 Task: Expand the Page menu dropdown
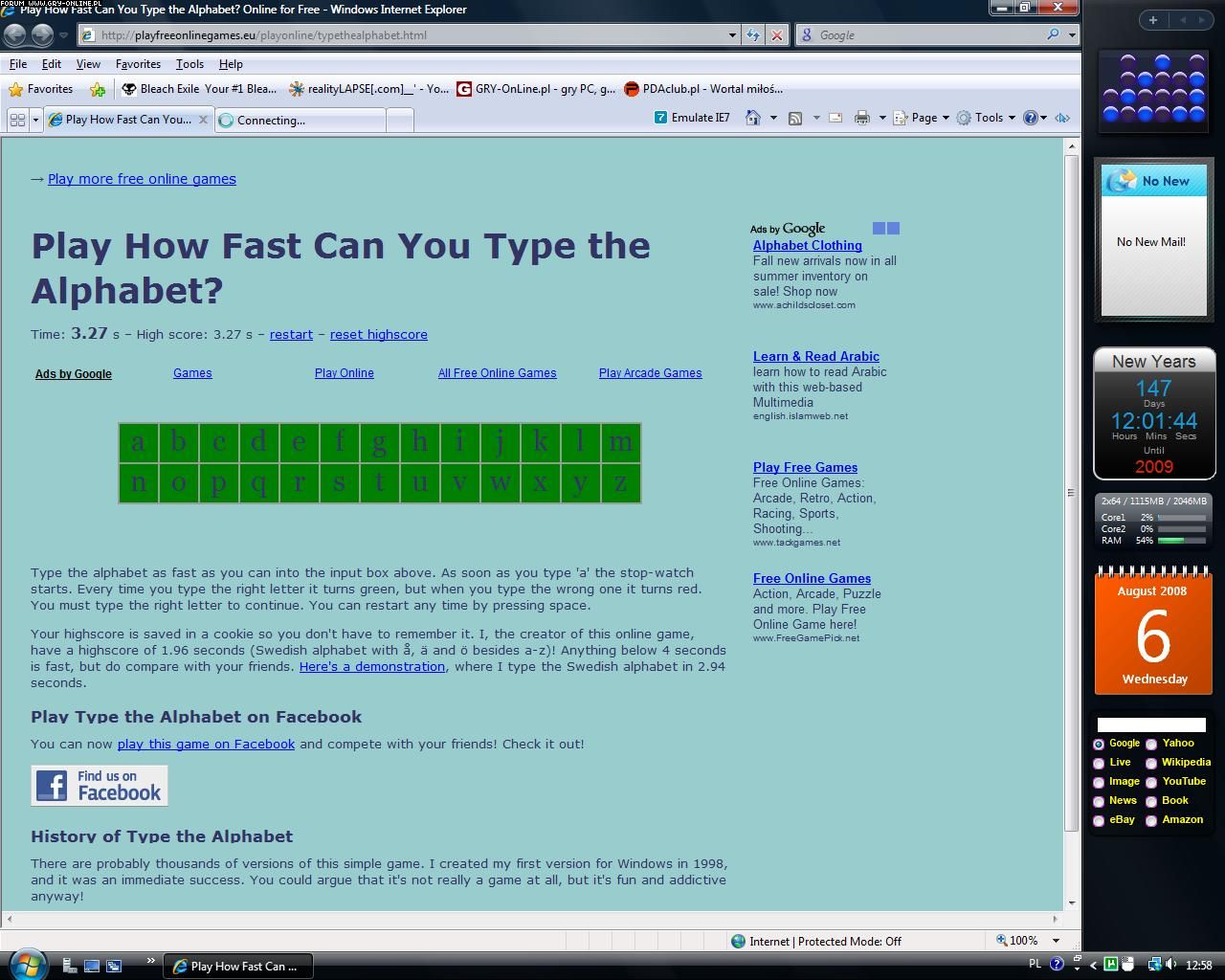(x=946, y=118)
